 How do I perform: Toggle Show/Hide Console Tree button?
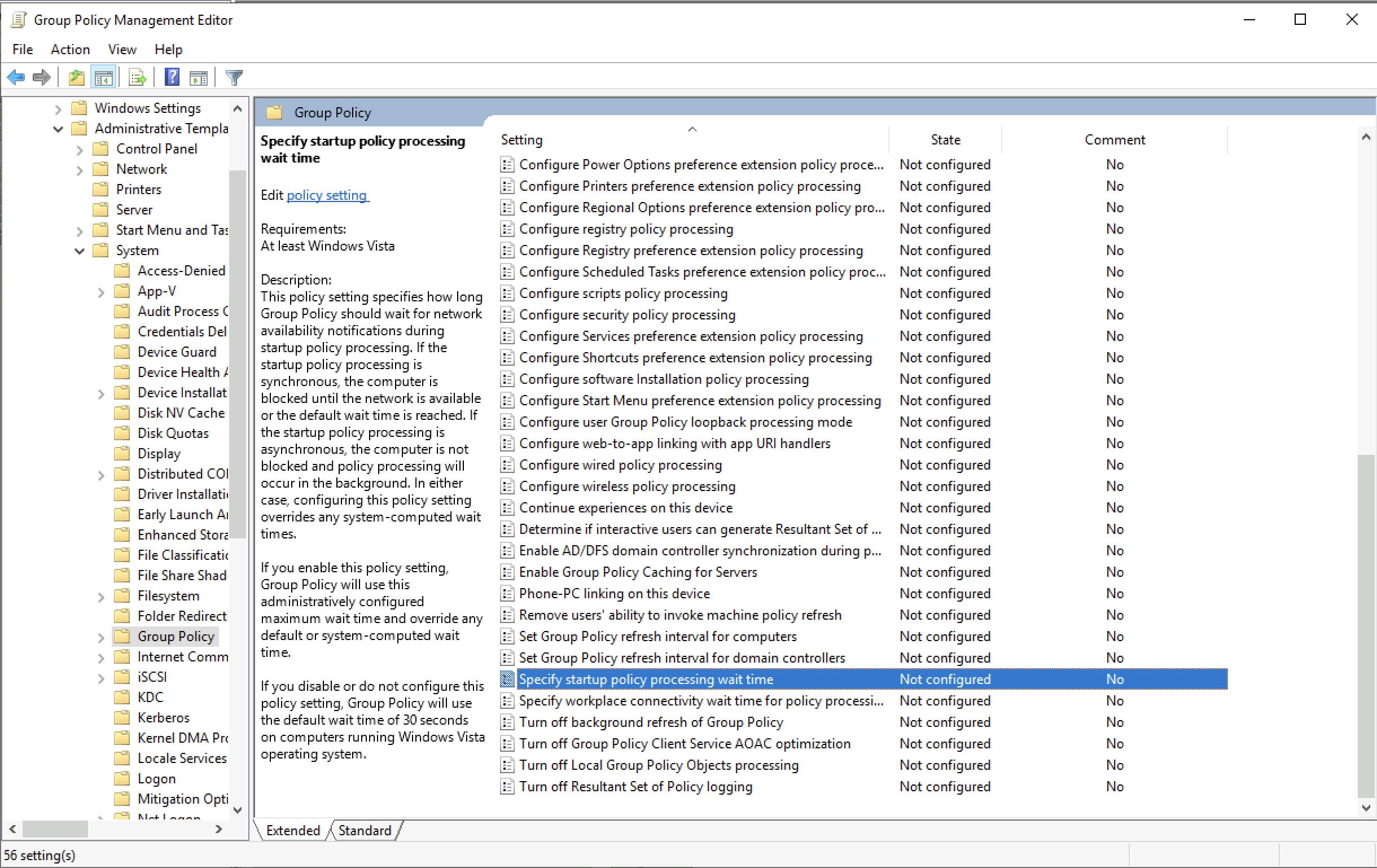point(103,77)
